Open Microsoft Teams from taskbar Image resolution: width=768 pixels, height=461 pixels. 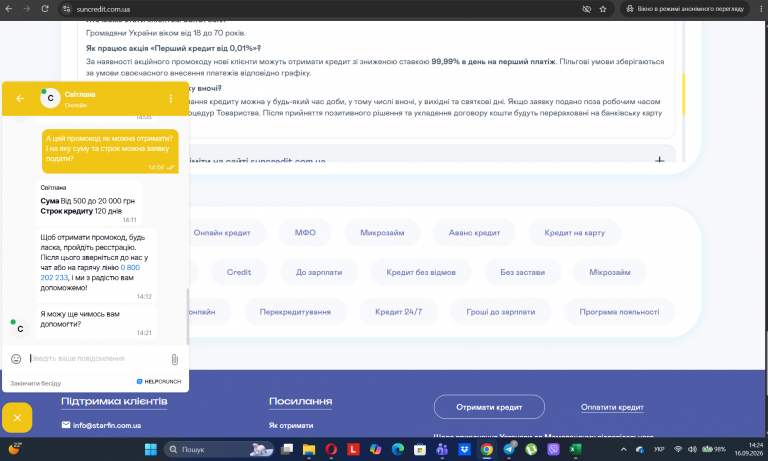click(442, 449)
